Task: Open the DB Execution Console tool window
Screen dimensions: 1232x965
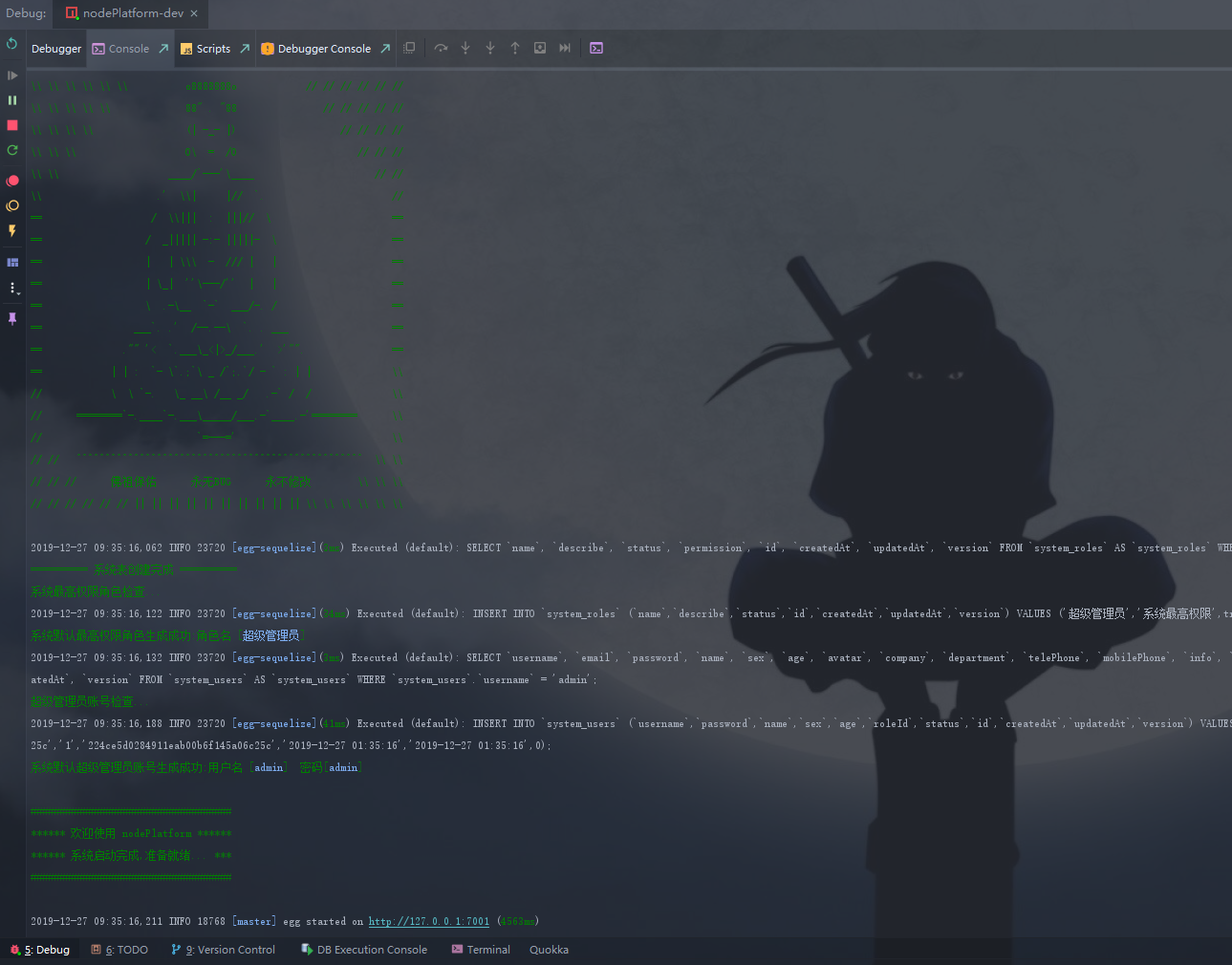Action: click(364, 950)
